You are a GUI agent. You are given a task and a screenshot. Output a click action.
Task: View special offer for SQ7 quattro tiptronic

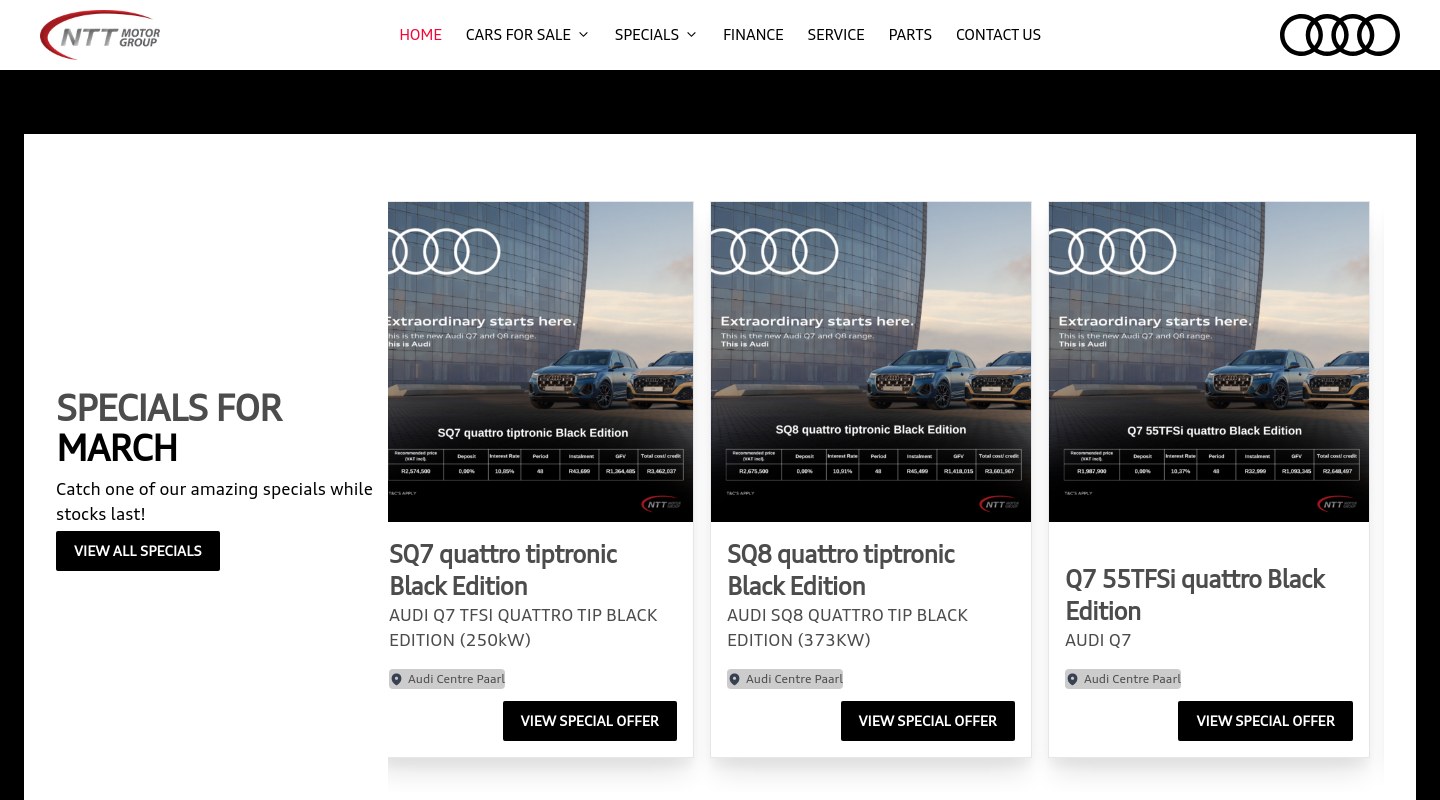click(590, 721)
